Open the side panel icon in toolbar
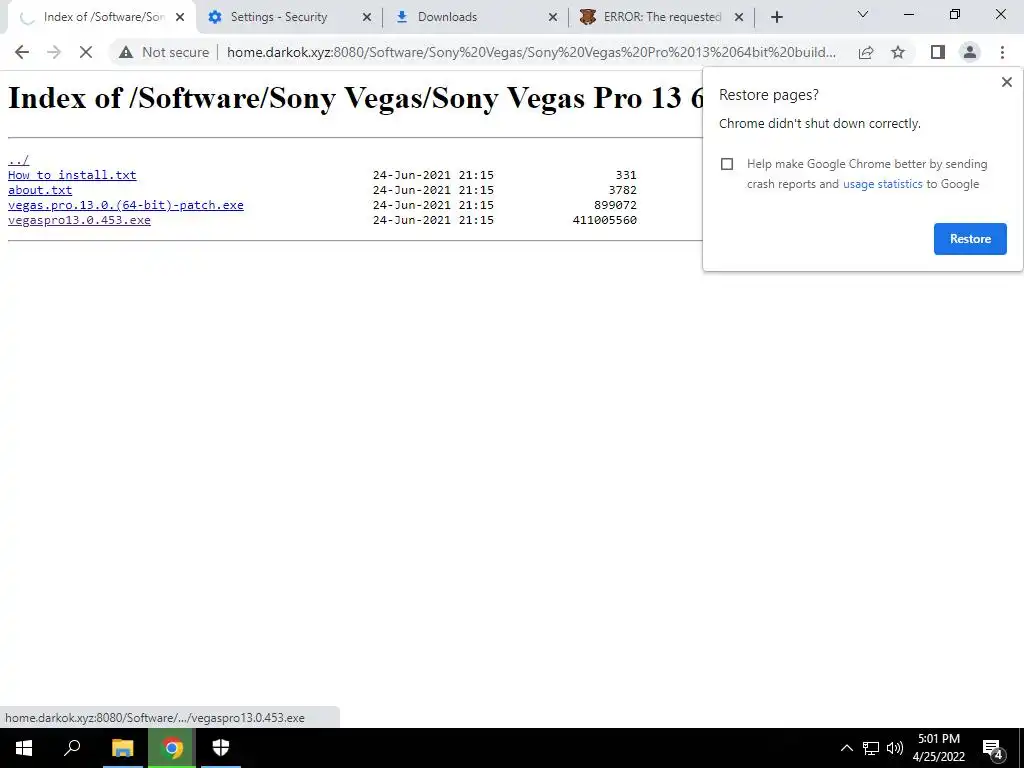 coord(938,52)
